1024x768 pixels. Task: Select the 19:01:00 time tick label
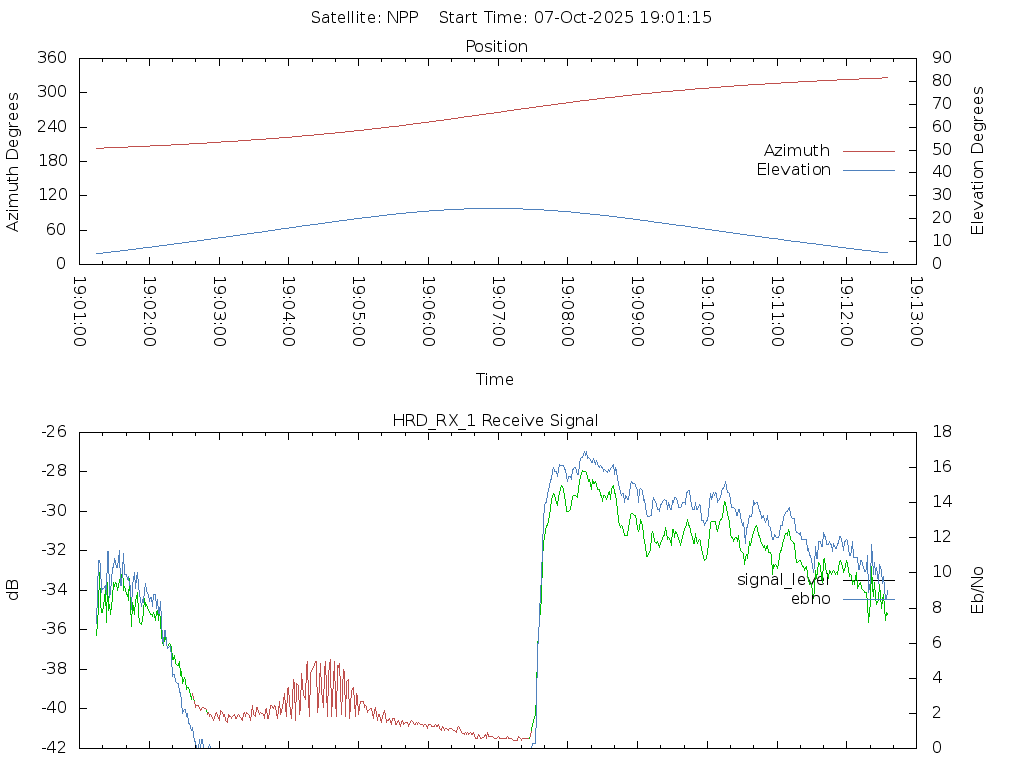pyautogui.click(x=79, y=312)
